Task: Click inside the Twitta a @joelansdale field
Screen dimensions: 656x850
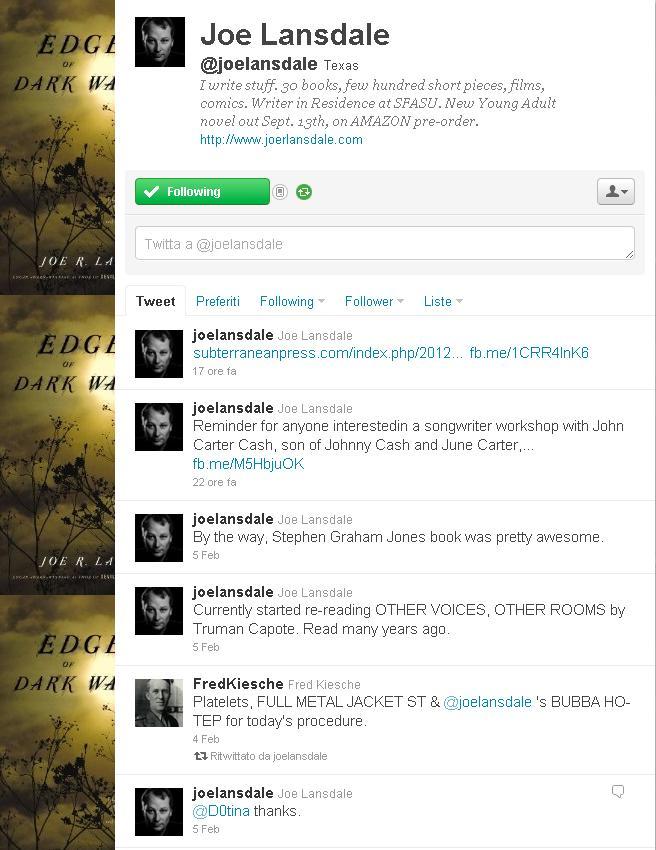Action: (384, 243)
